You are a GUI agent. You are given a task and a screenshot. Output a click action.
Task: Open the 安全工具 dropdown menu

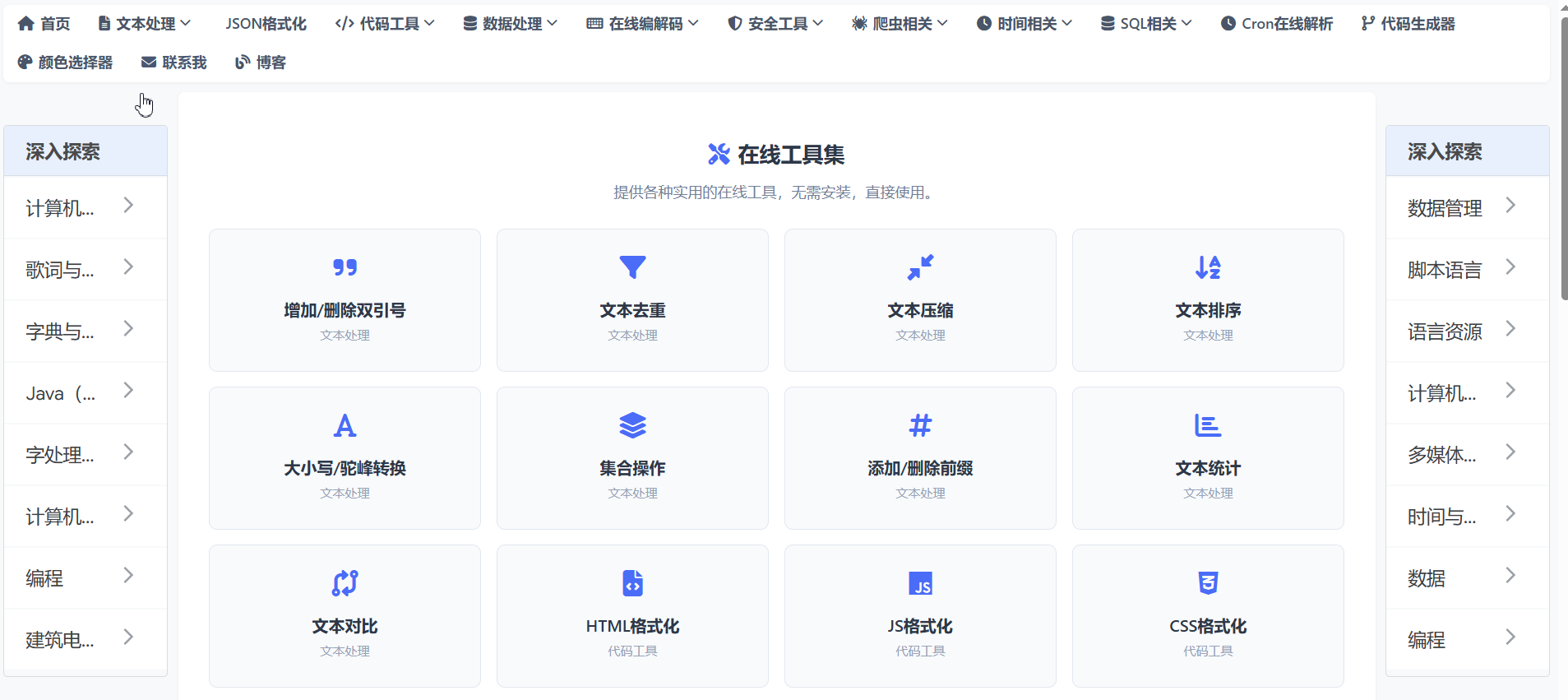pyautogui.click(x=775, y=24)
